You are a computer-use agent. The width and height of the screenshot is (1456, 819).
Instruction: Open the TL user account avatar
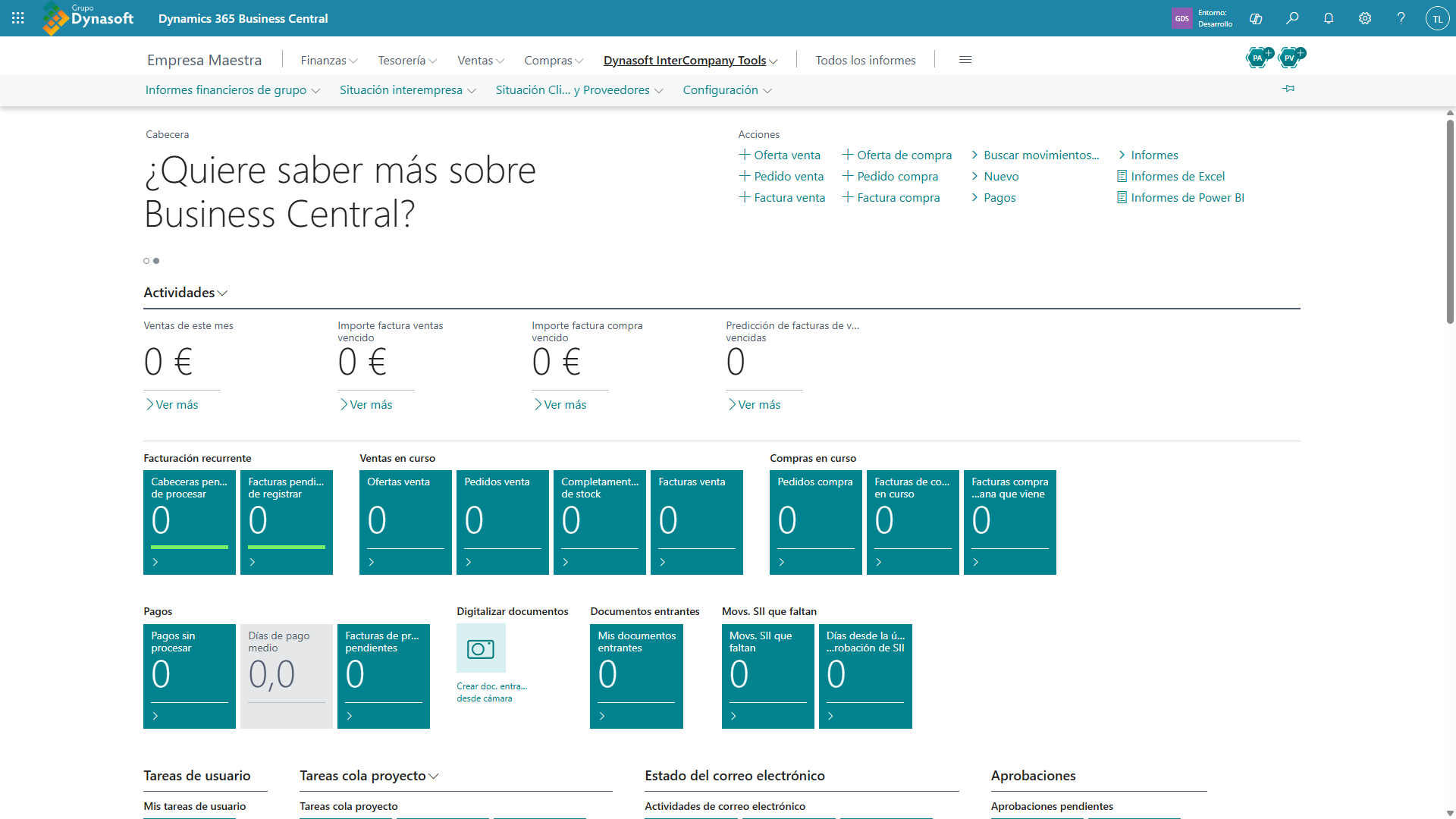[x=1438, y=18]
